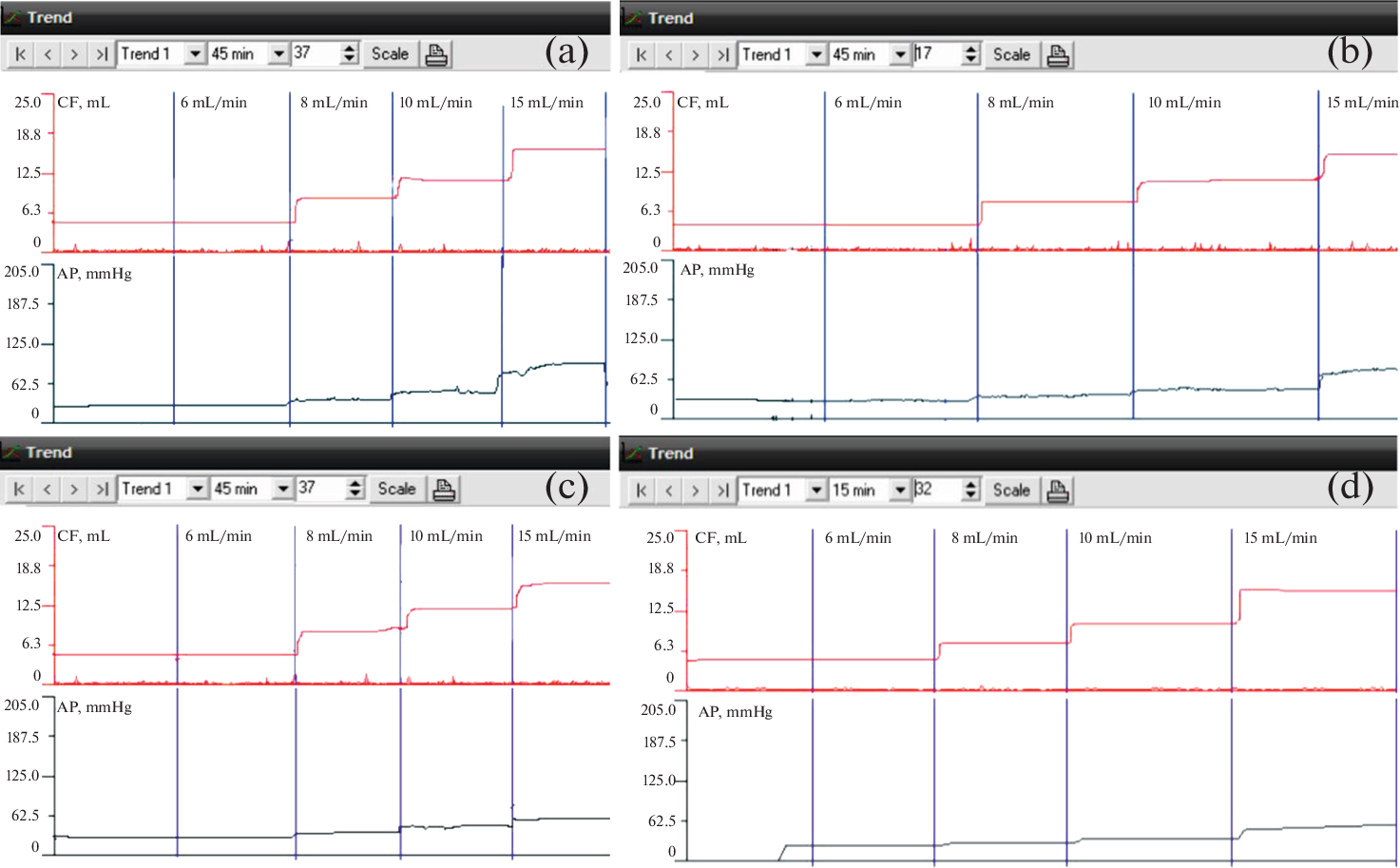Screen dimensions: 1400x868
Task: Jump to first record in panel (d)
Action: tap(642, 491)
